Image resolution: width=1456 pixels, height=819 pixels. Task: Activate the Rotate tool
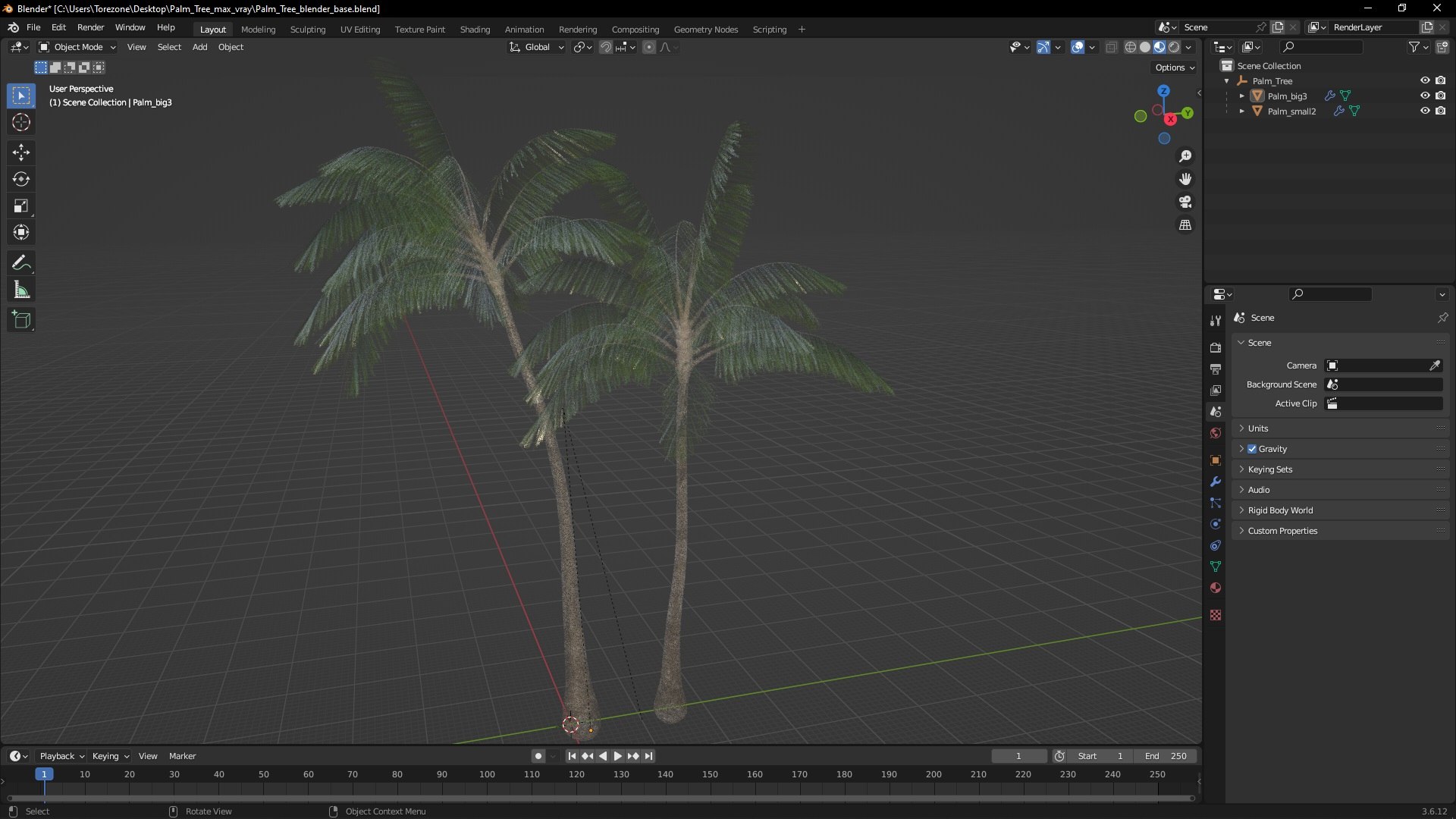click(21, 179)
